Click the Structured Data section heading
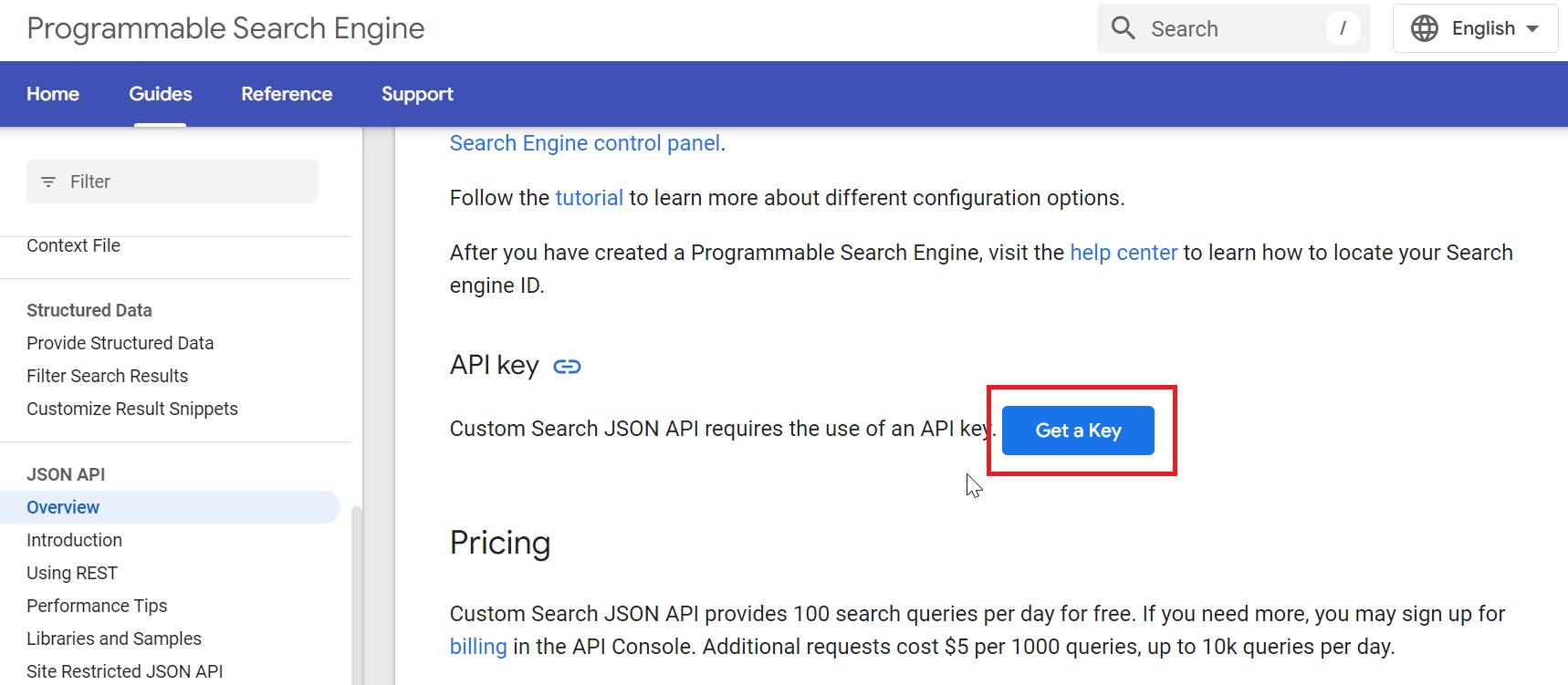This screenshot has height=685, width=1568. point(89,310)
